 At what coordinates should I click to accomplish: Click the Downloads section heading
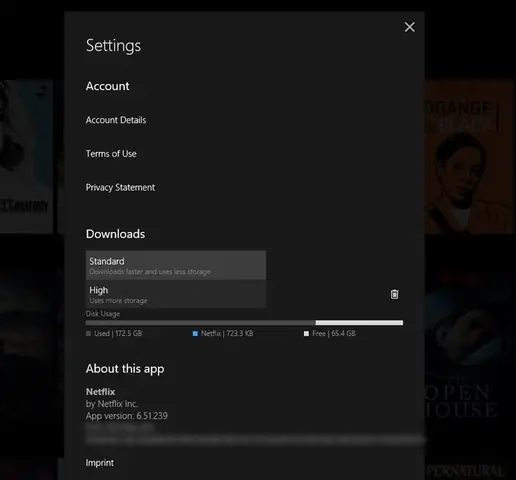(x=115, y=234)
